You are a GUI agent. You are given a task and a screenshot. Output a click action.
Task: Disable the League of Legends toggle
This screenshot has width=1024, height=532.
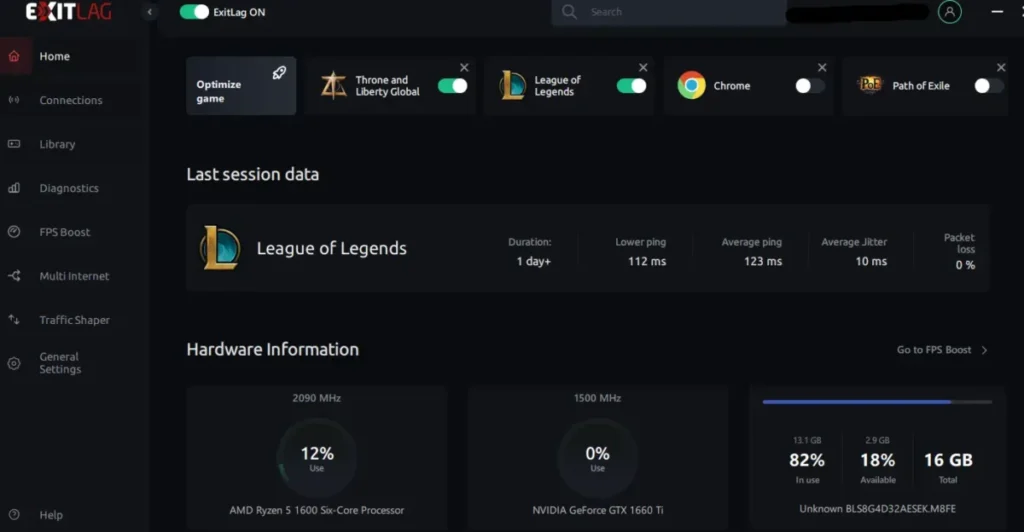tap(631, 86)
